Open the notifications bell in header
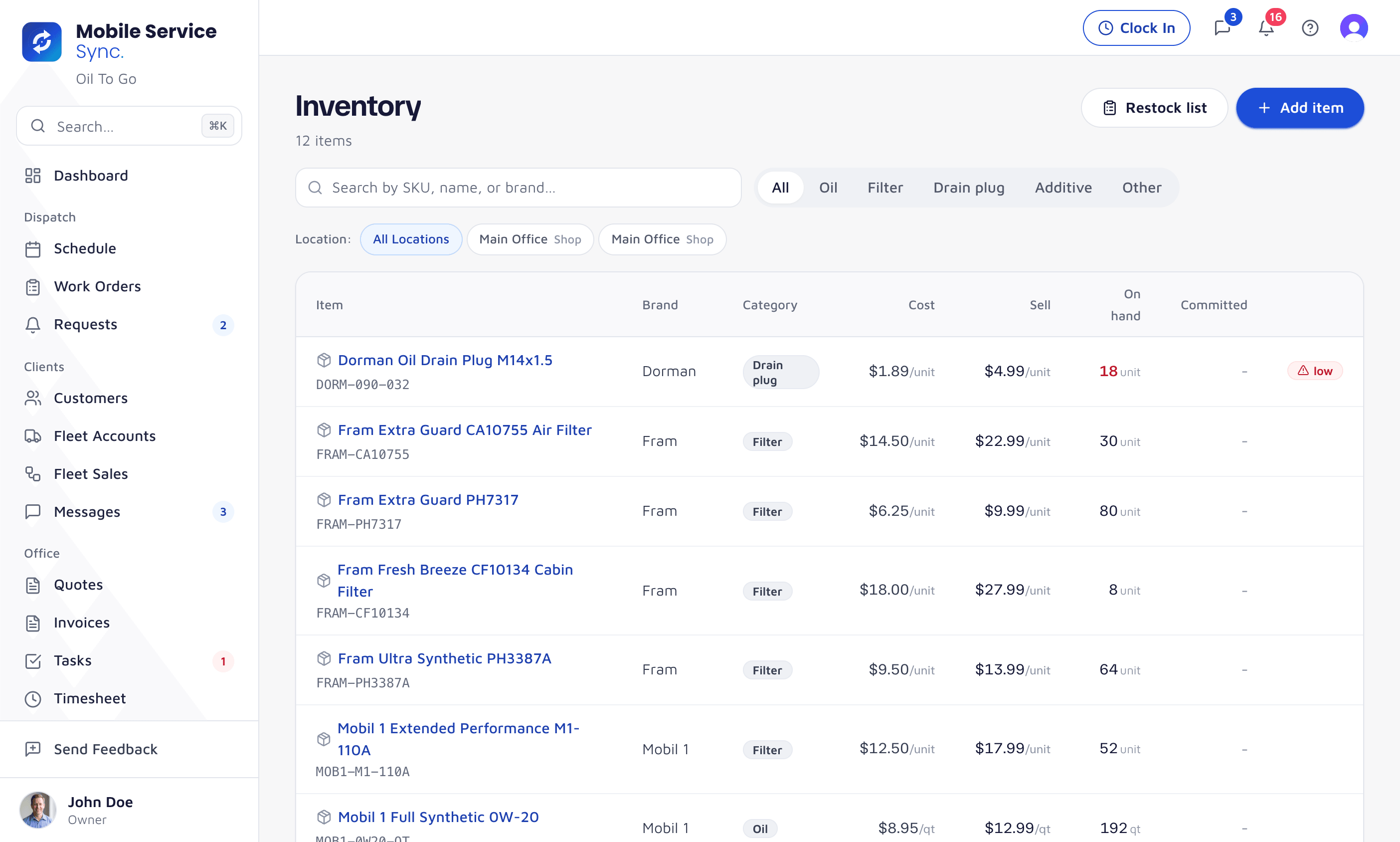The height and width of the screenshot is (842, 1400). click(1266, 28)
